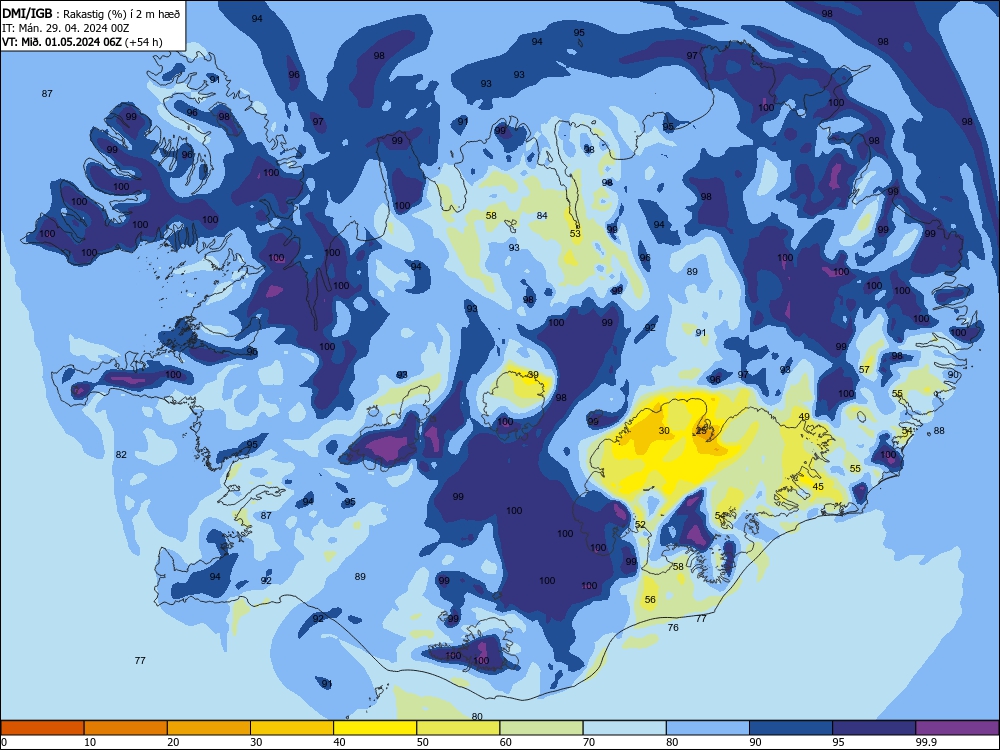Click the map value '25' on the orange spot
1000x750 pixels.
[702, 430]
